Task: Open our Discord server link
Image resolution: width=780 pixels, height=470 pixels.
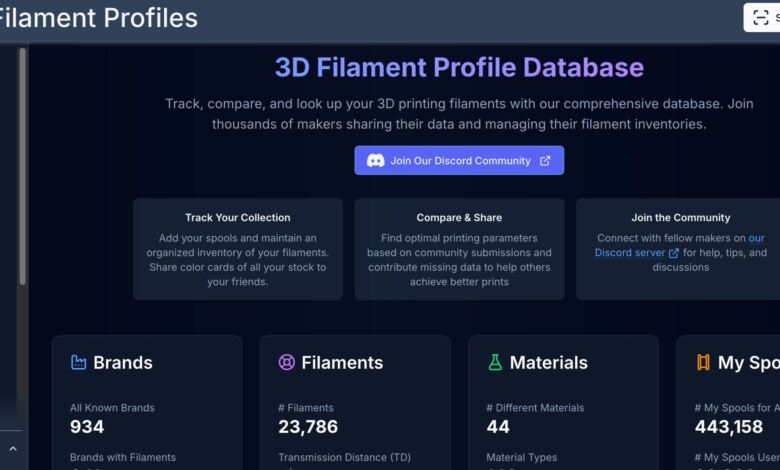Action: 630,253
